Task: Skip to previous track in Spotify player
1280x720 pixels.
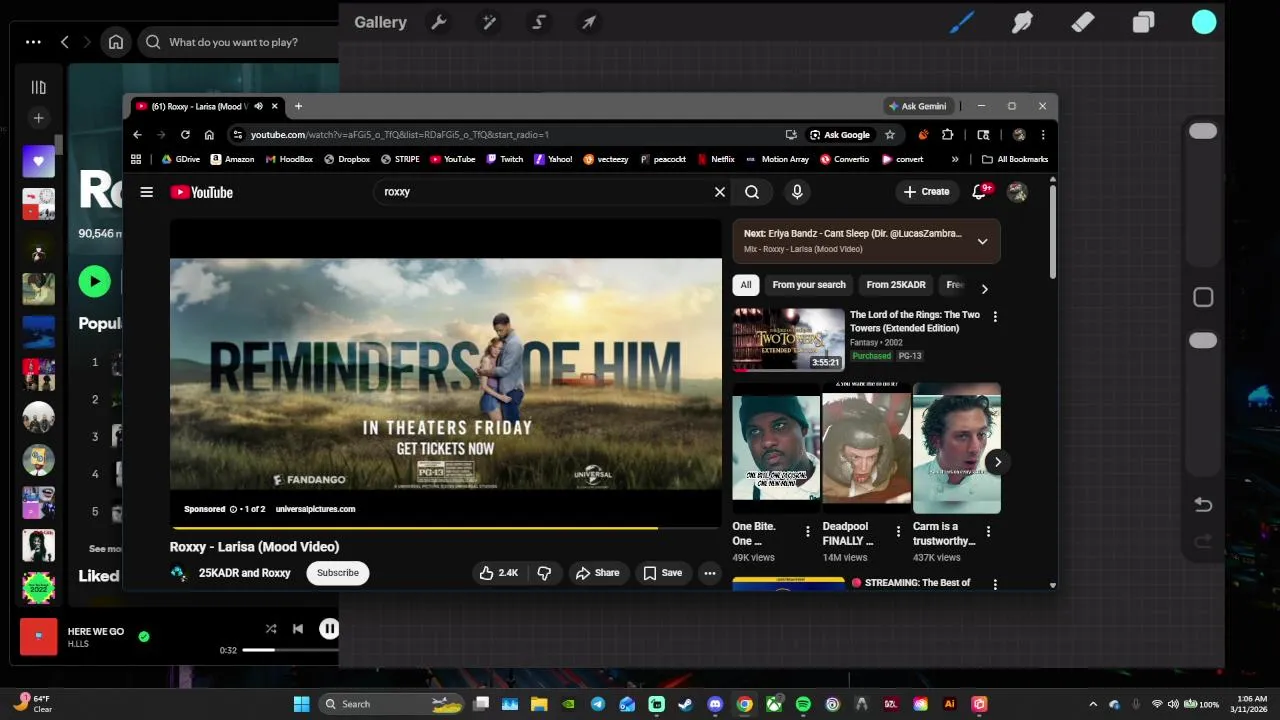Action: [x=297, y=629]
